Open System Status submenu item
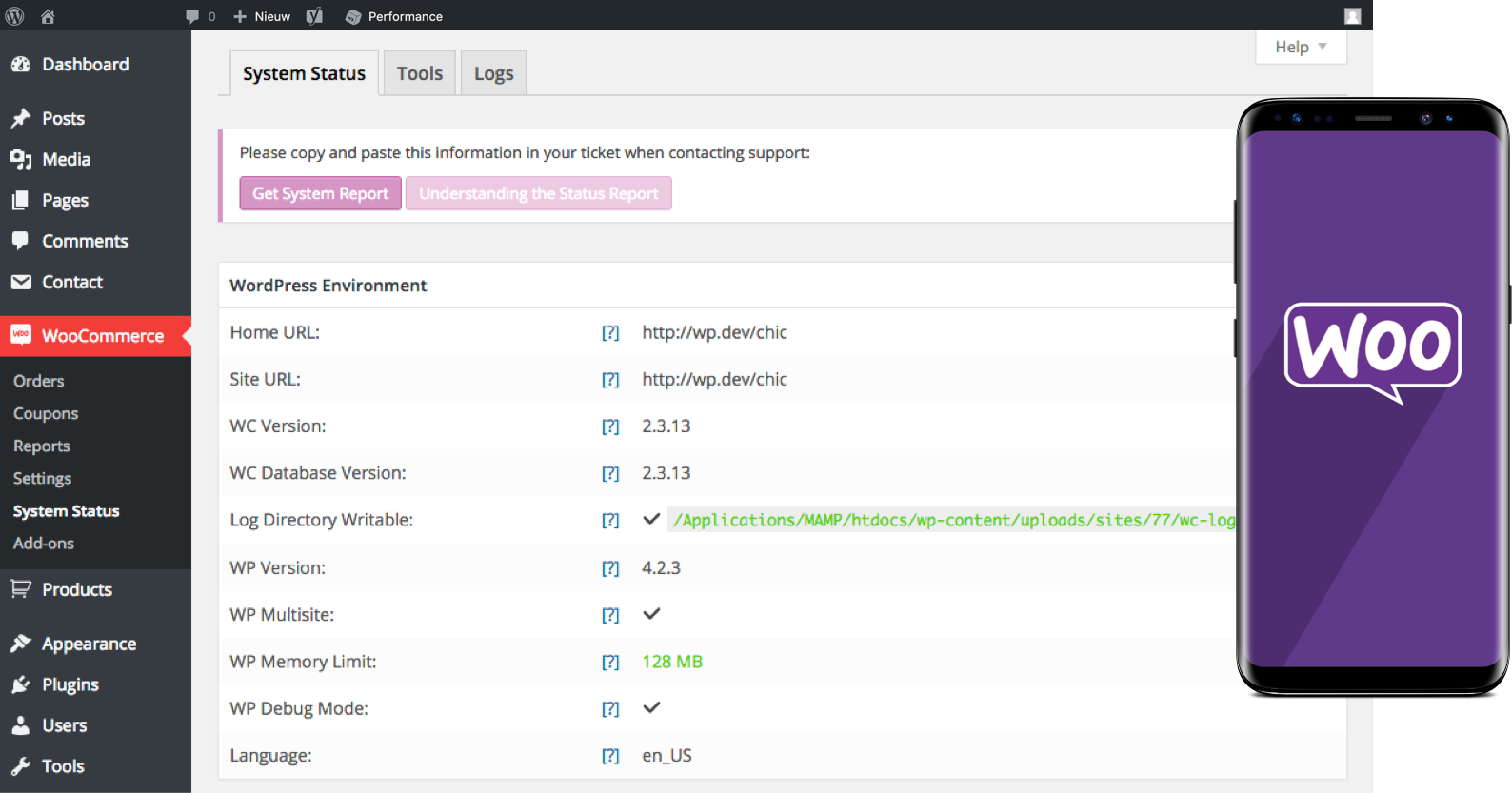This screenshot has height=793, width=1512. tap(67, 511)
